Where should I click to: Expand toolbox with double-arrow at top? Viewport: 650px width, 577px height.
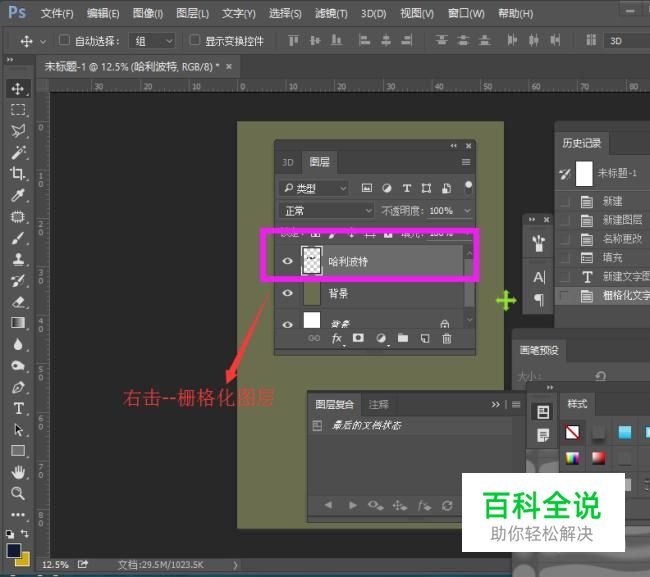click(10, 60)
